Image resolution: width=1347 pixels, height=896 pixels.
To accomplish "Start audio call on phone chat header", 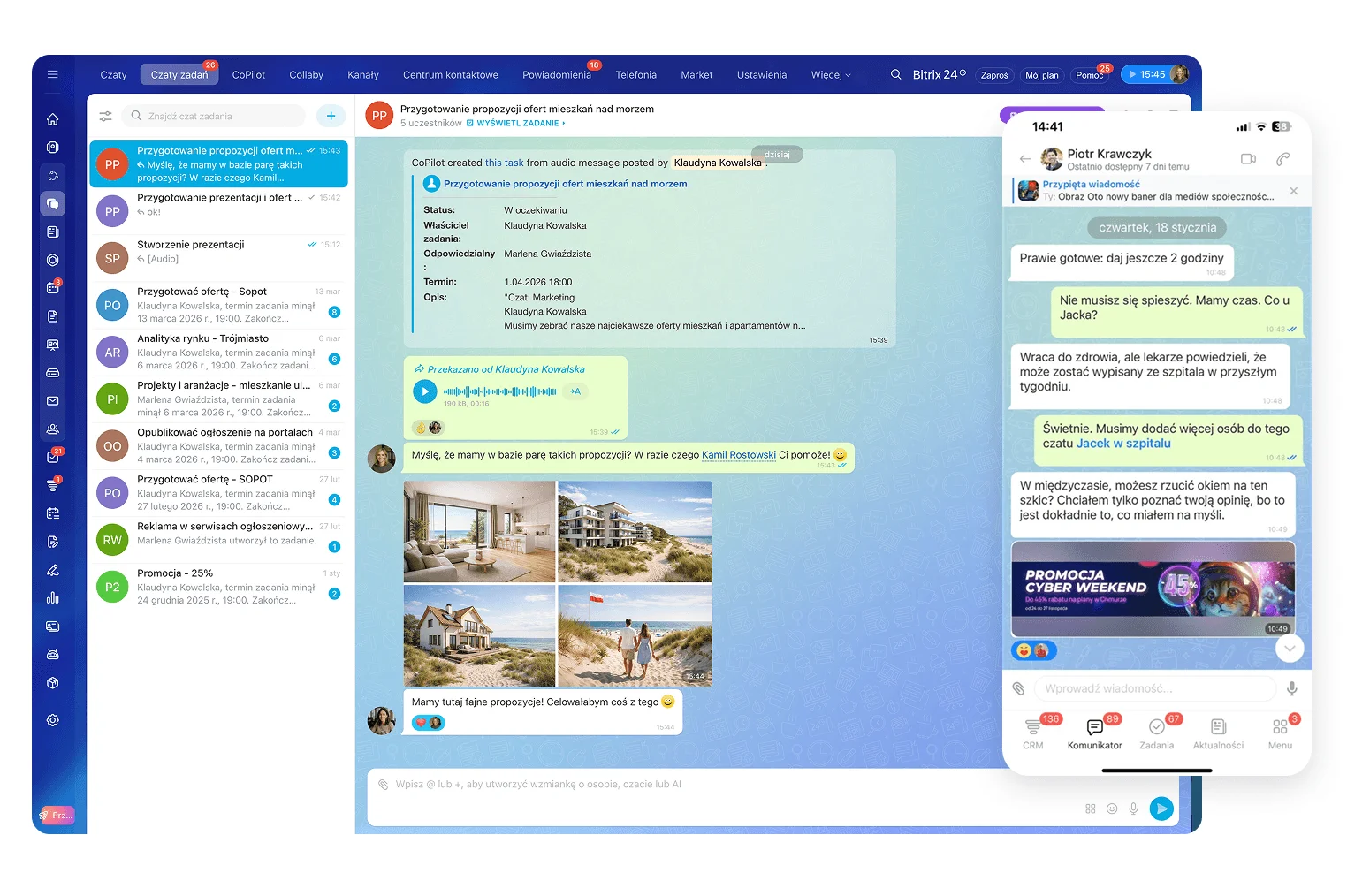I will click(1283, 159).
